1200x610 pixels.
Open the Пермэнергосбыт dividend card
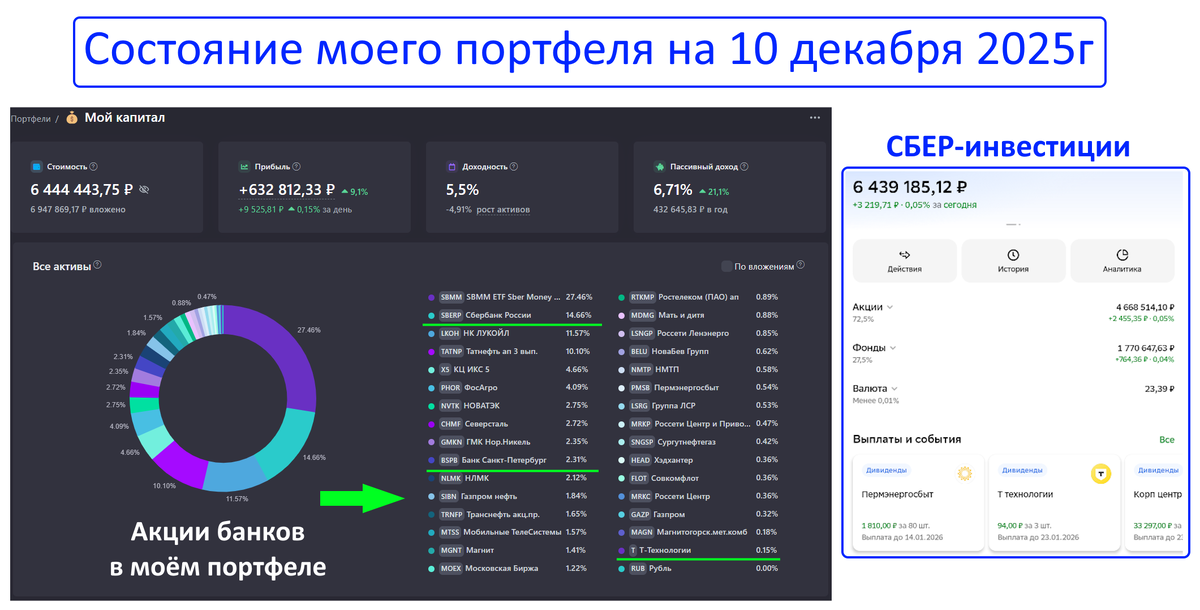(916, 503)
